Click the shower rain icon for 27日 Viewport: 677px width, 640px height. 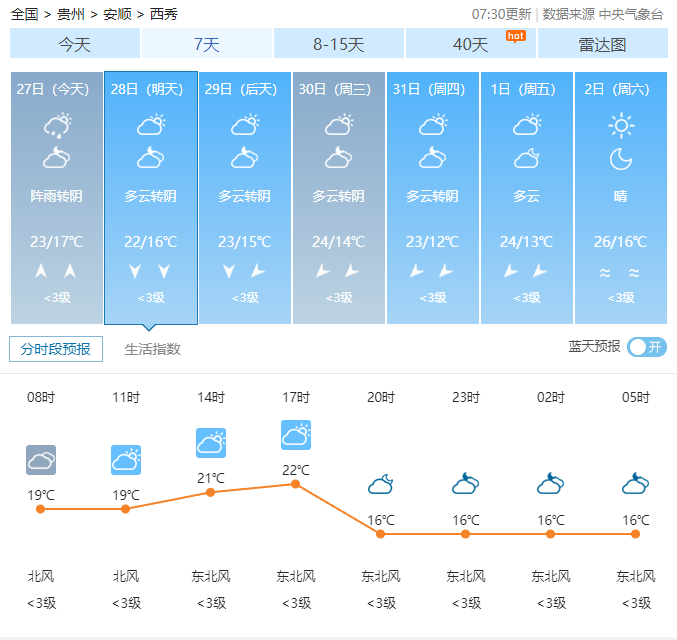[x=56, y=125]
